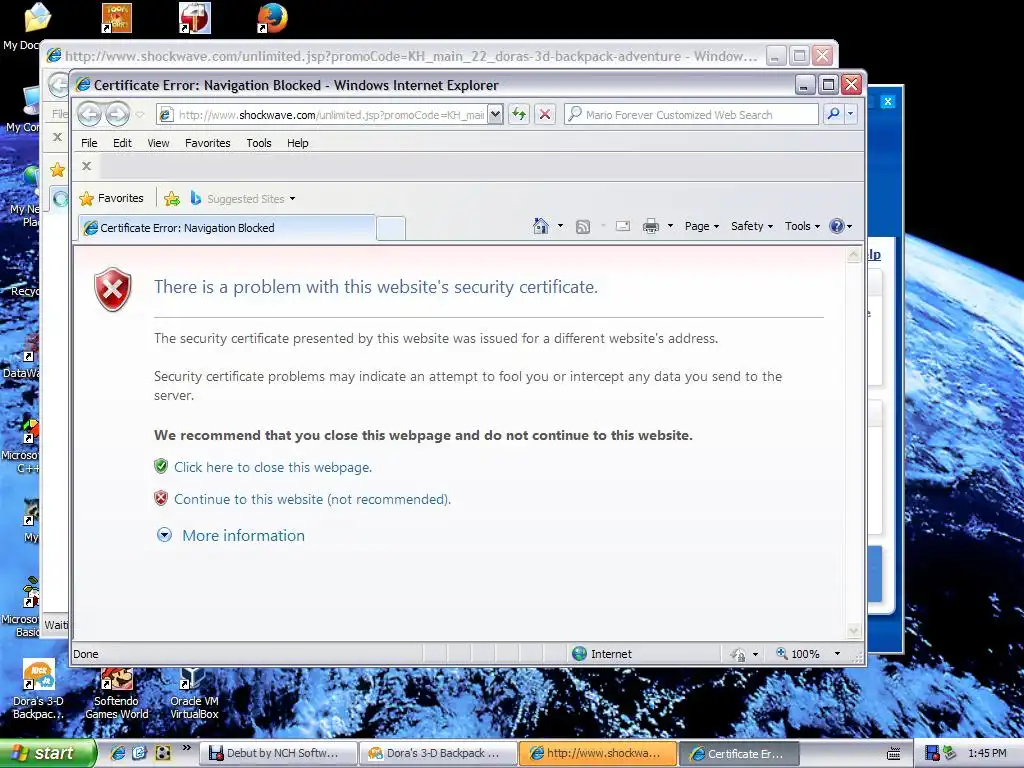Click the system tray clock 1:45 PM
Screen dimensions: 1024x768
[x=987, y=754]
